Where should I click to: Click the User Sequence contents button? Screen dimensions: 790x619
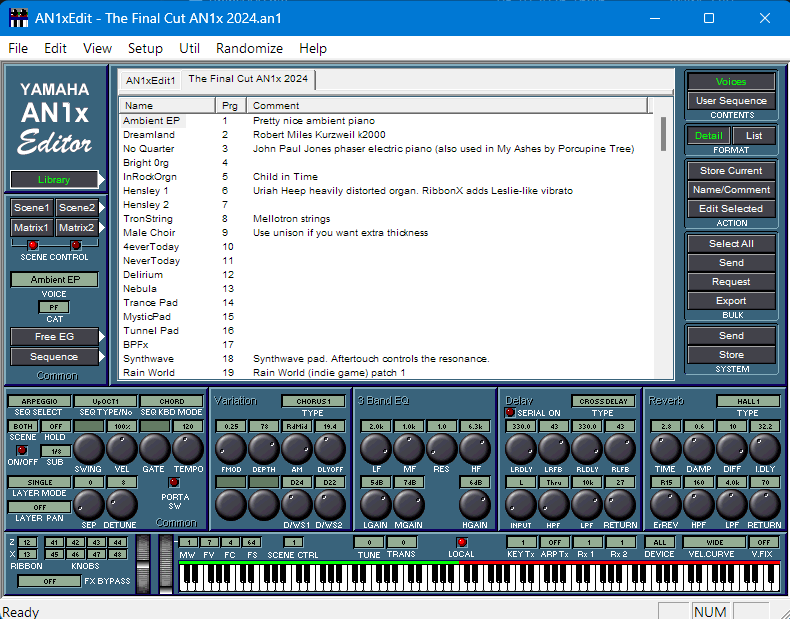pyautogui.click(x=731, y=101)
